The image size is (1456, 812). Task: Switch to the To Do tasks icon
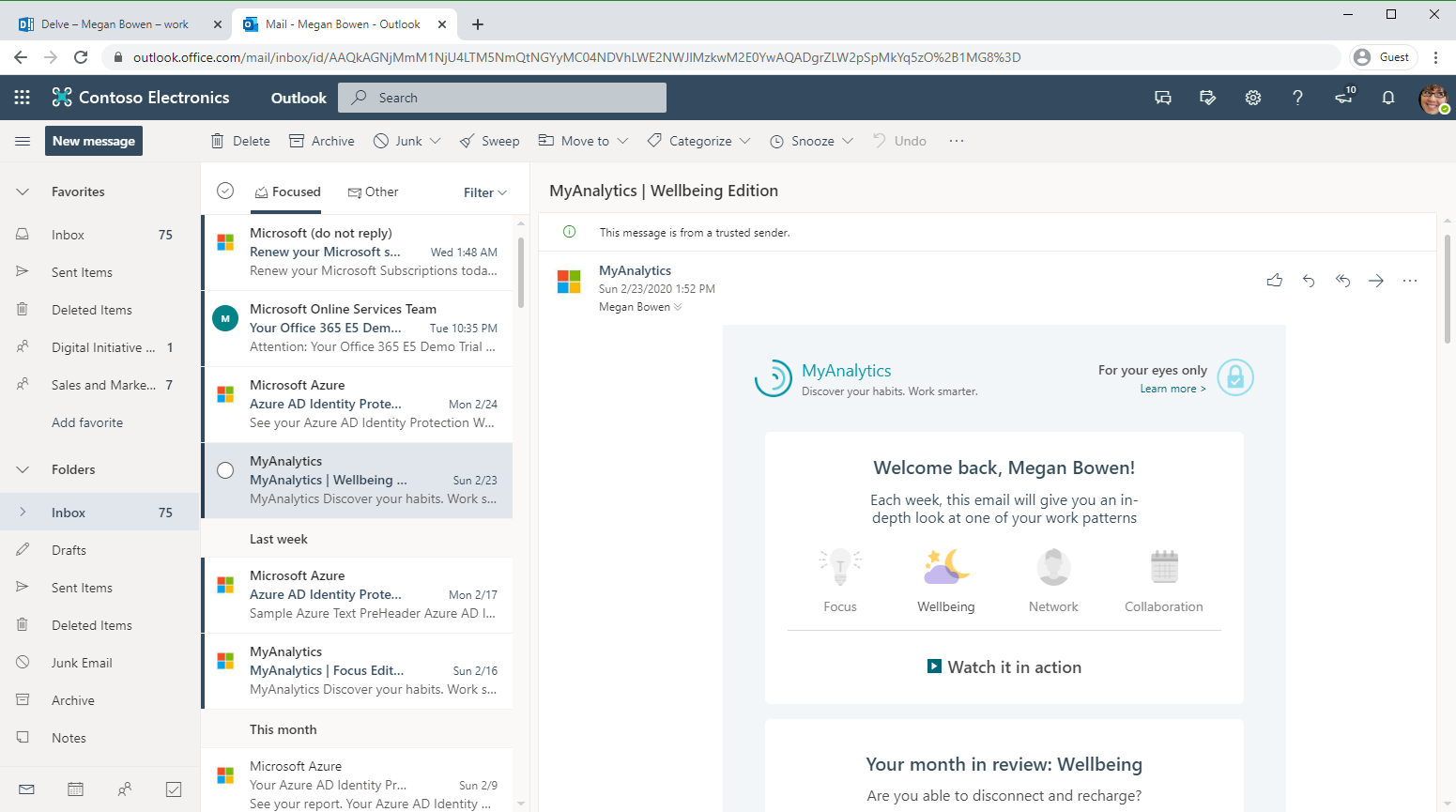[x=174, y=789]
